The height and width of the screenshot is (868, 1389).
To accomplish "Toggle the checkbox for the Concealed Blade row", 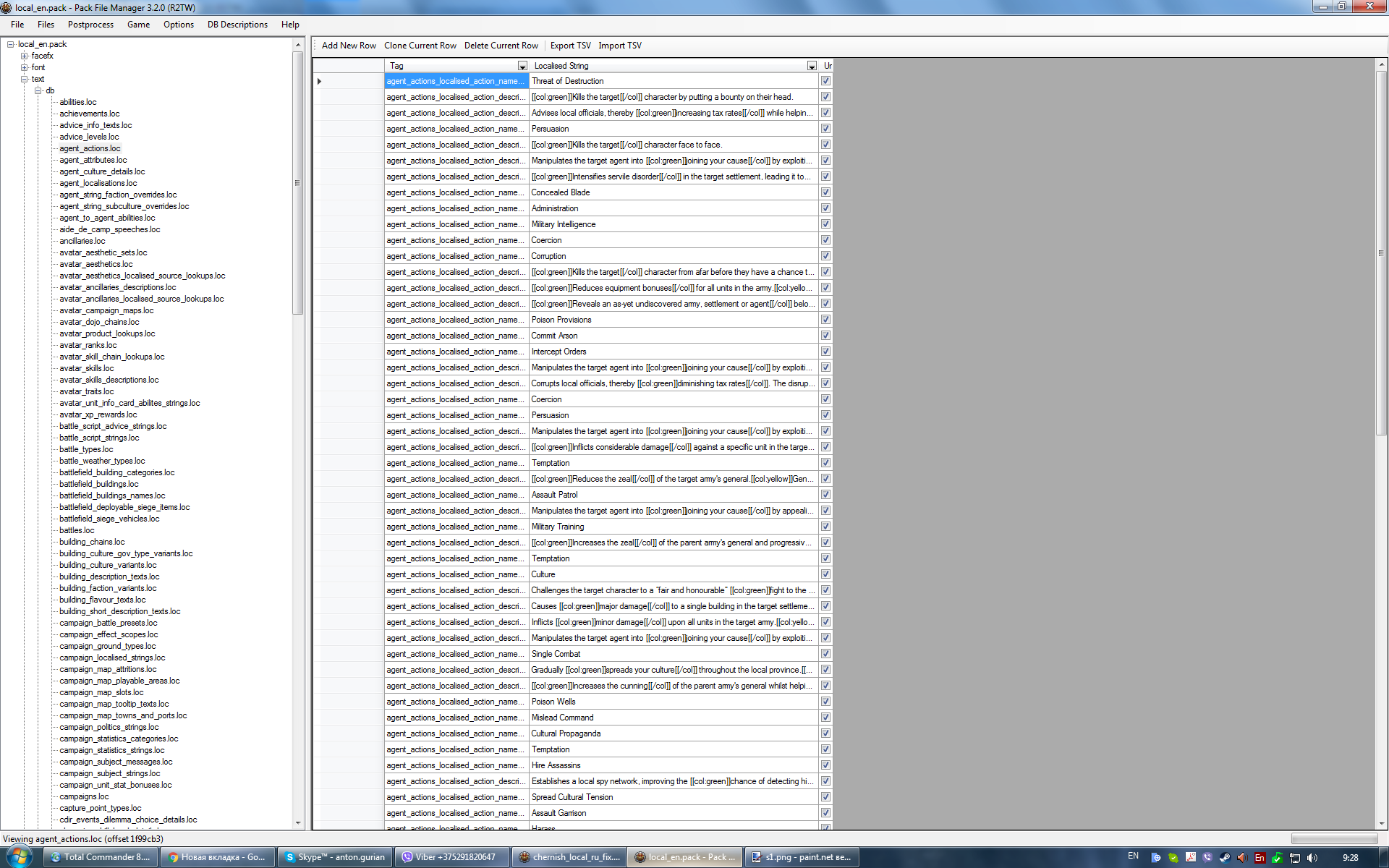I will coord(825,192).
